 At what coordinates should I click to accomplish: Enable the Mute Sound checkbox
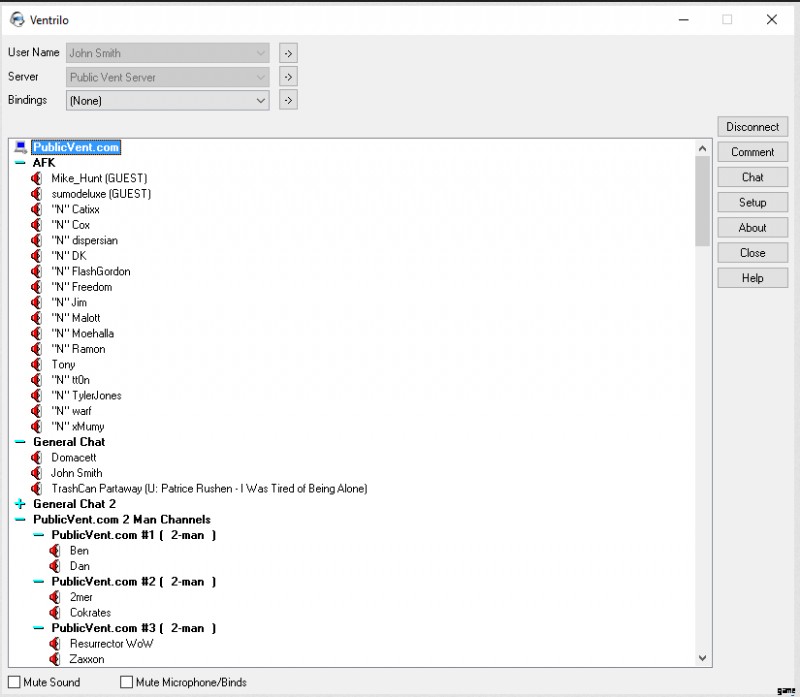tap(14, 682)
